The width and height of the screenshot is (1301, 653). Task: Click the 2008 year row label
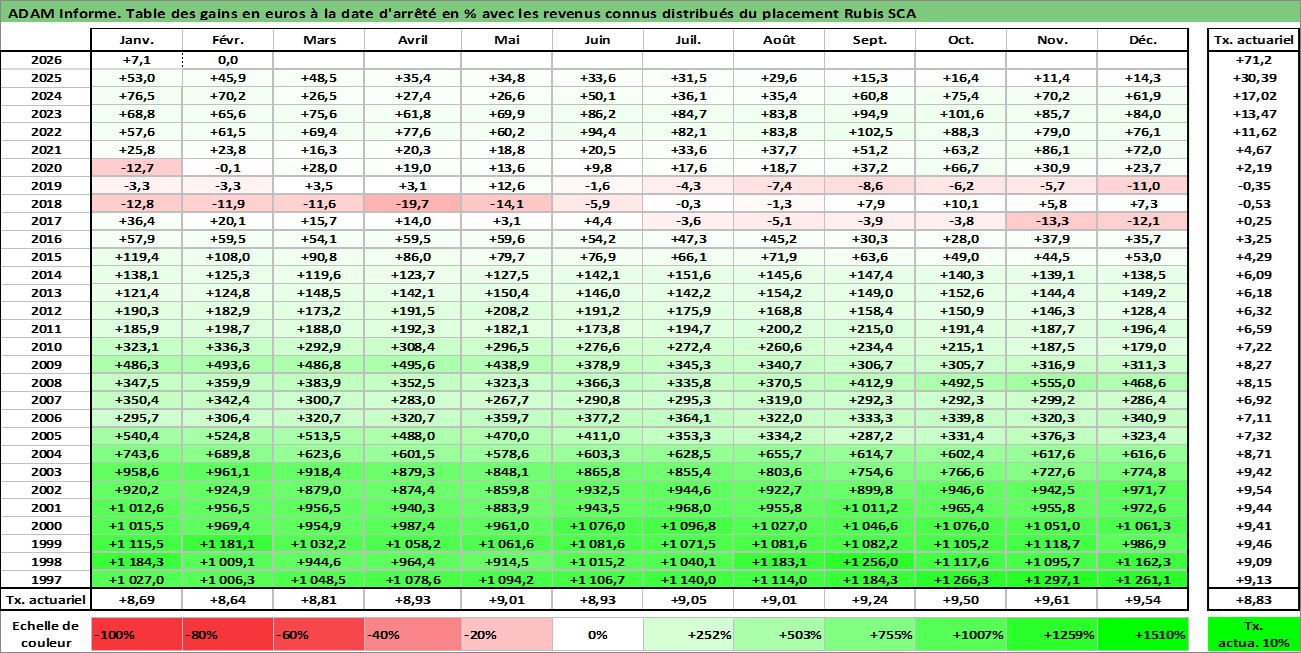47,384
